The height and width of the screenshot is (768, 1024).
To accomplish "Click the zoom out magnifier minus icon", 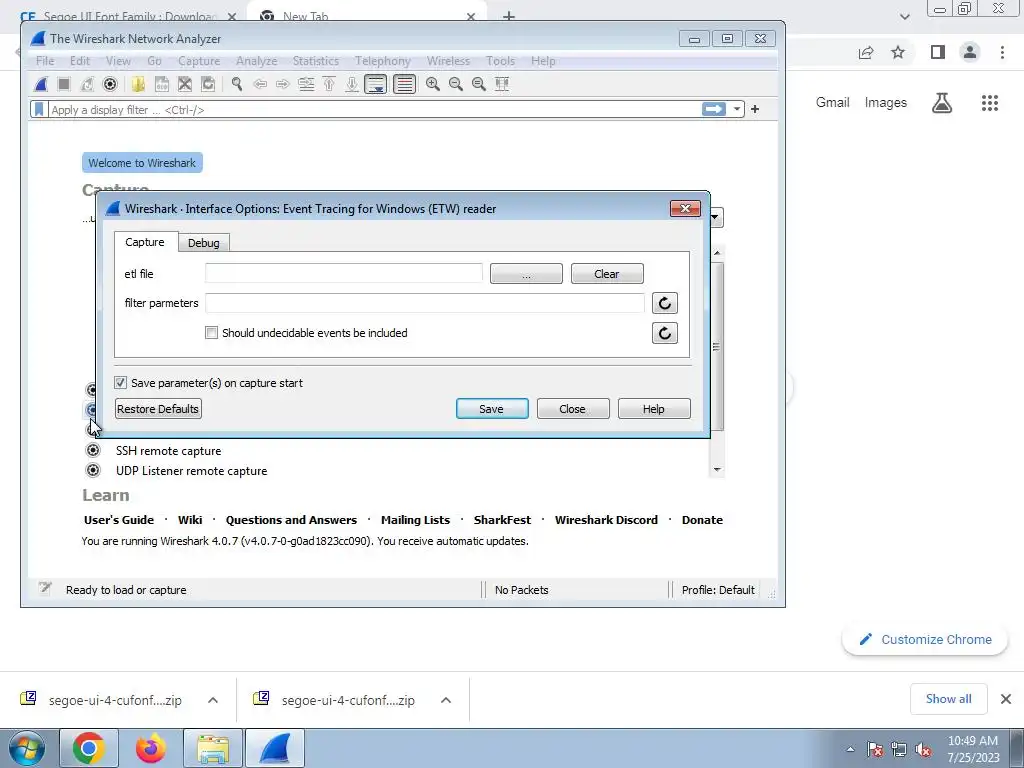I will point(456,84).
